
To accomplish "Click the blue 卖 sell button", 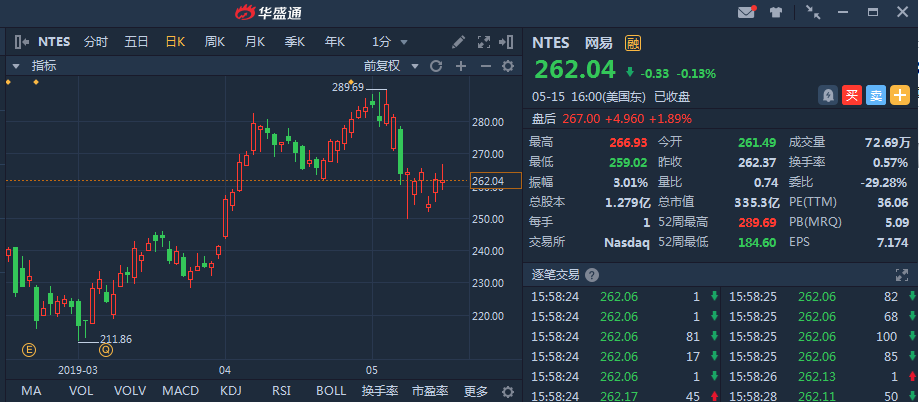I will click(x=875, y=96).
